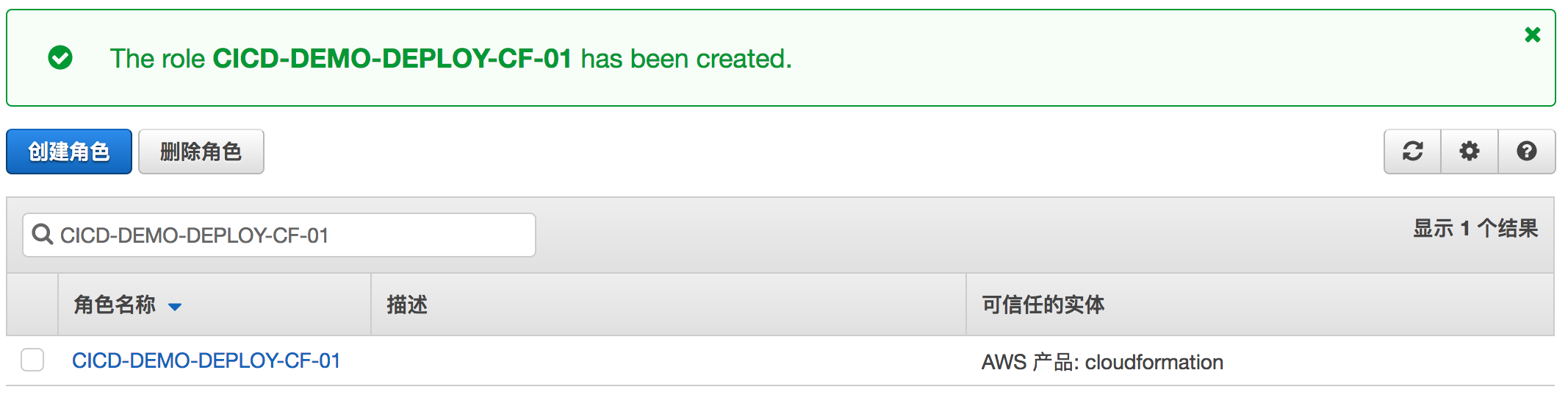Click the green success checkmark icon

click(x=60, y=57)
